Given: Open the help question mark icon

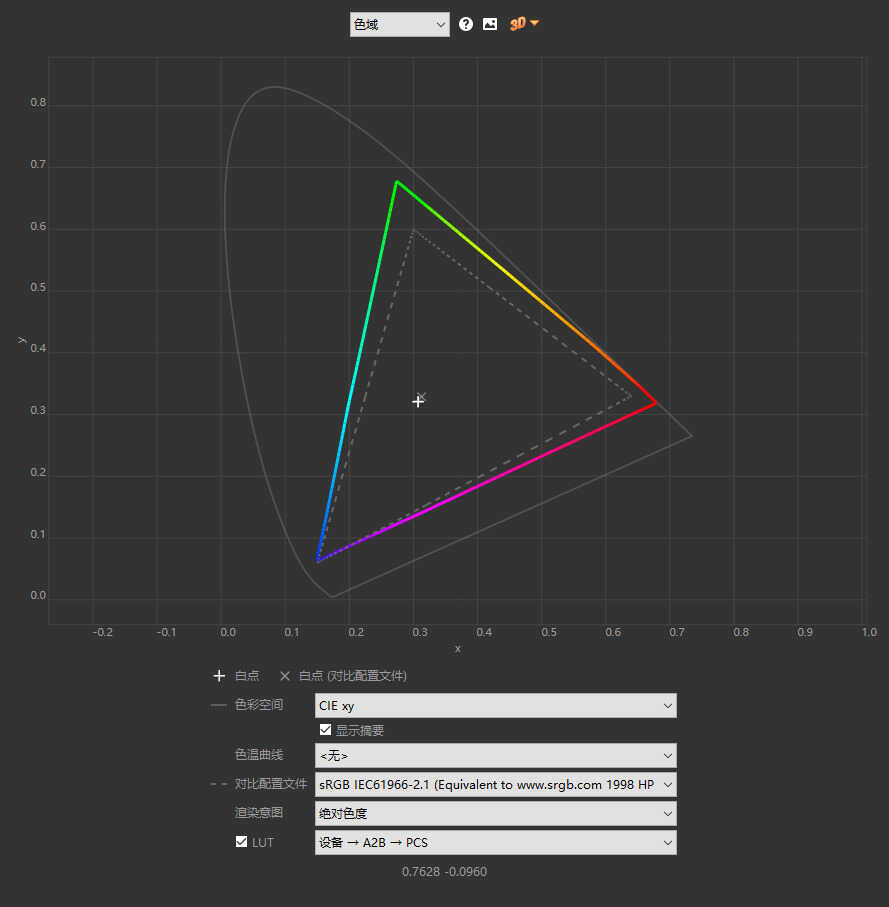Looking at the screenshot, I should [x=466, y=24].
